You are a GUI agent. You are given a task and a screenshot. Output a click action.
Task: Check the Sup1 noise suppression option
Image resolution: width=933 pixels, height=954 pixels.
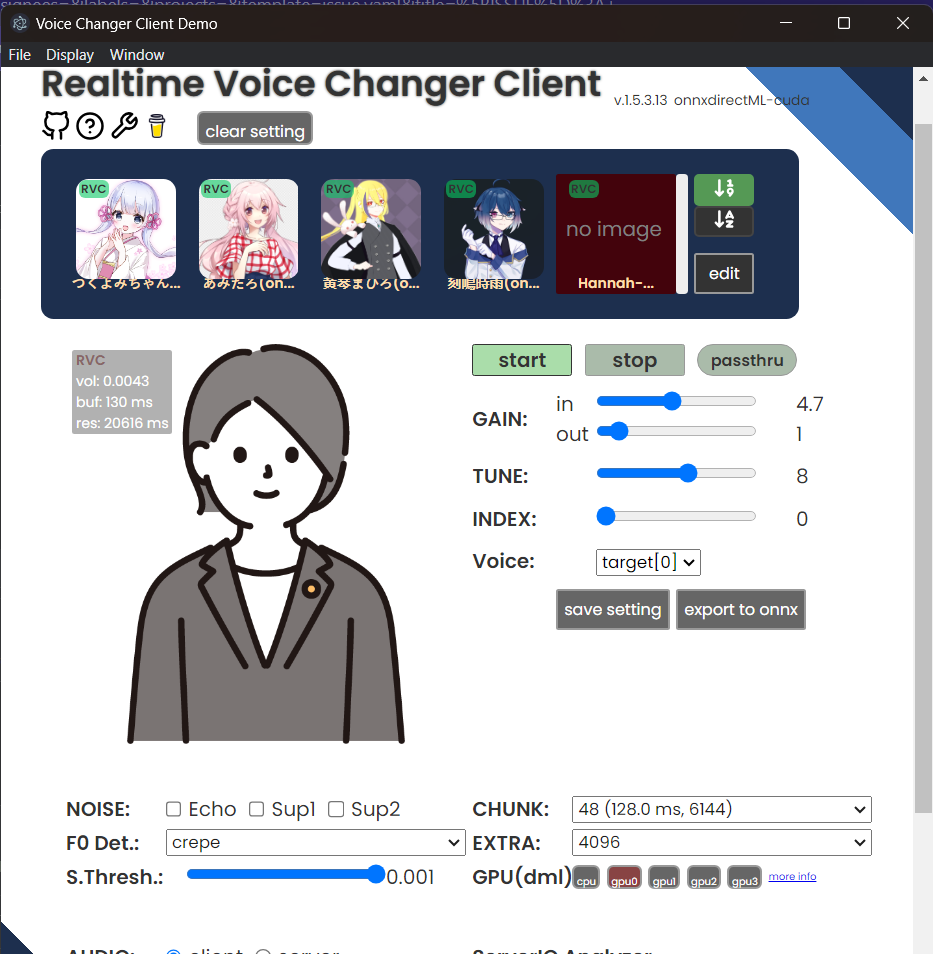(256, 809)
